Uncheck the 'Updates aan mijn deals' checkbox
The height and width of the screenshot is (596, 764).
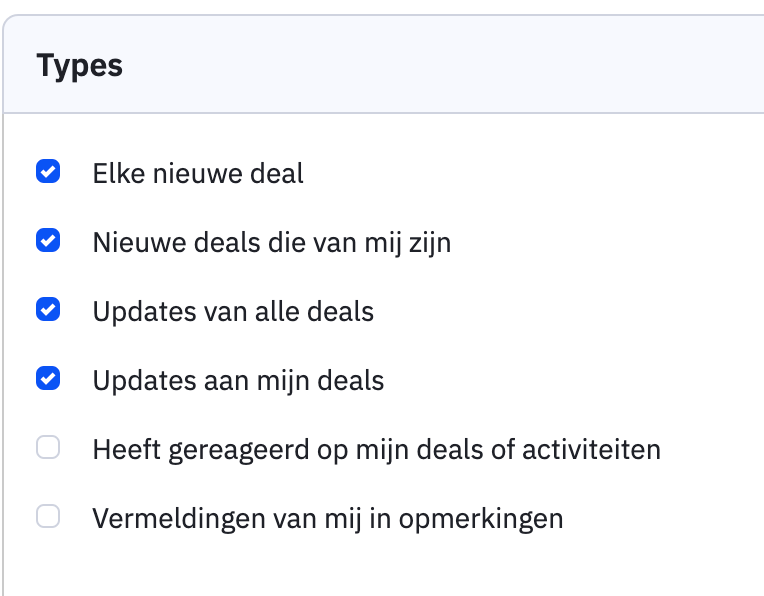pos(48,379)
